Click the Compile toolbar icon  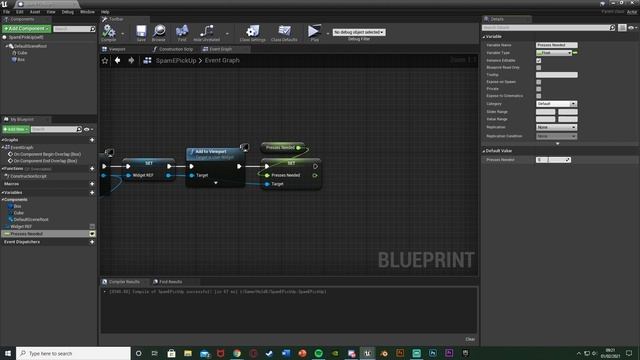click(109, 32)
